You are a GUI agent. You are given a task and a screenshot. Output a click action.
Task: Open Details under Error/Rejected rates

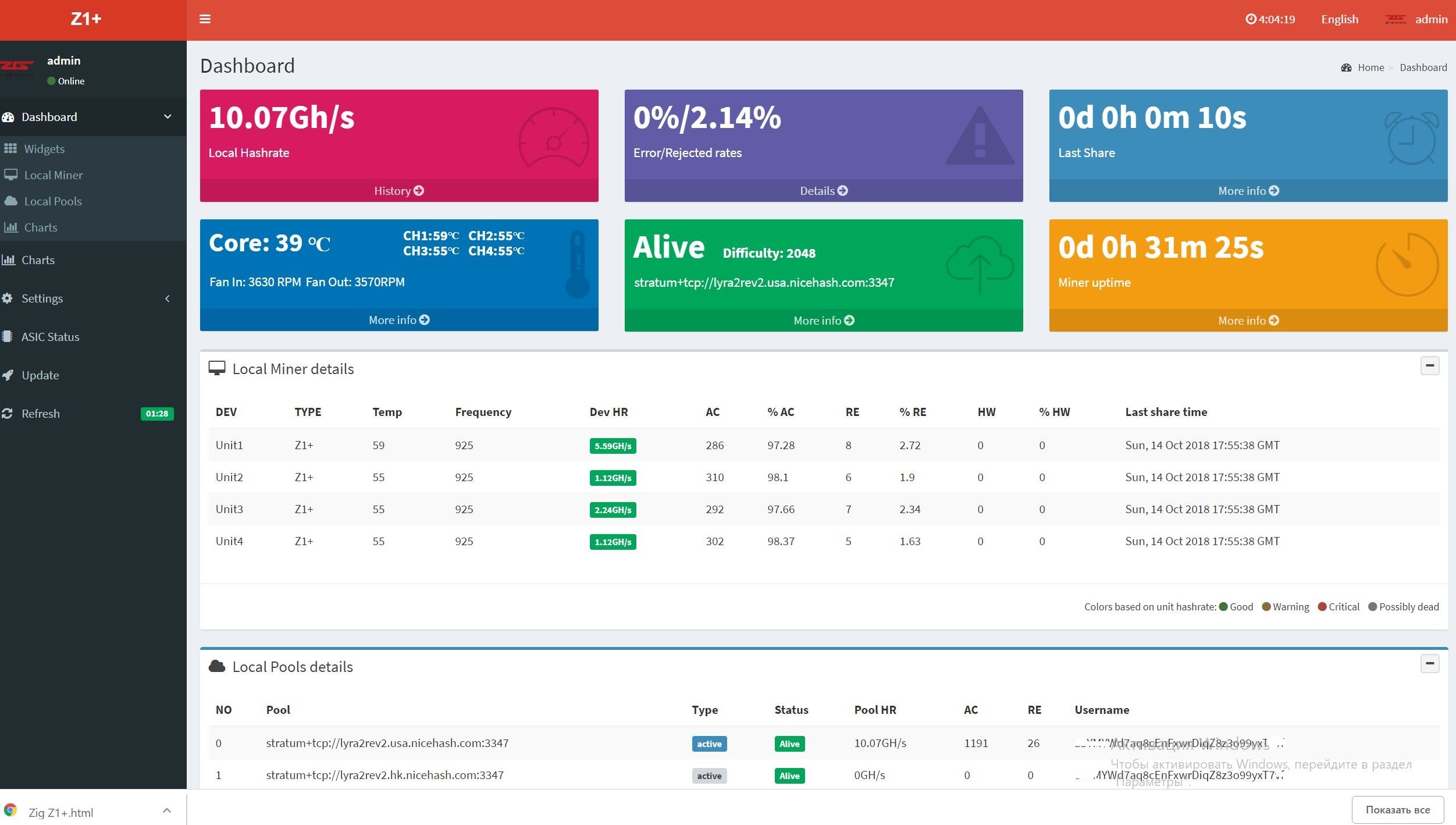coord(823,191)
